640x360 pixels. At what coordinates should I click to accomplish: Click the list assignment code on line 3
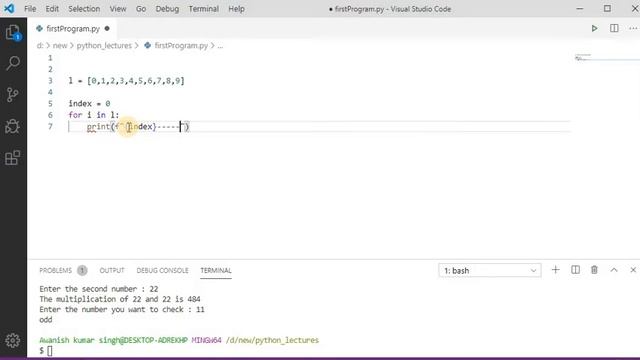[x=127, y=81]
